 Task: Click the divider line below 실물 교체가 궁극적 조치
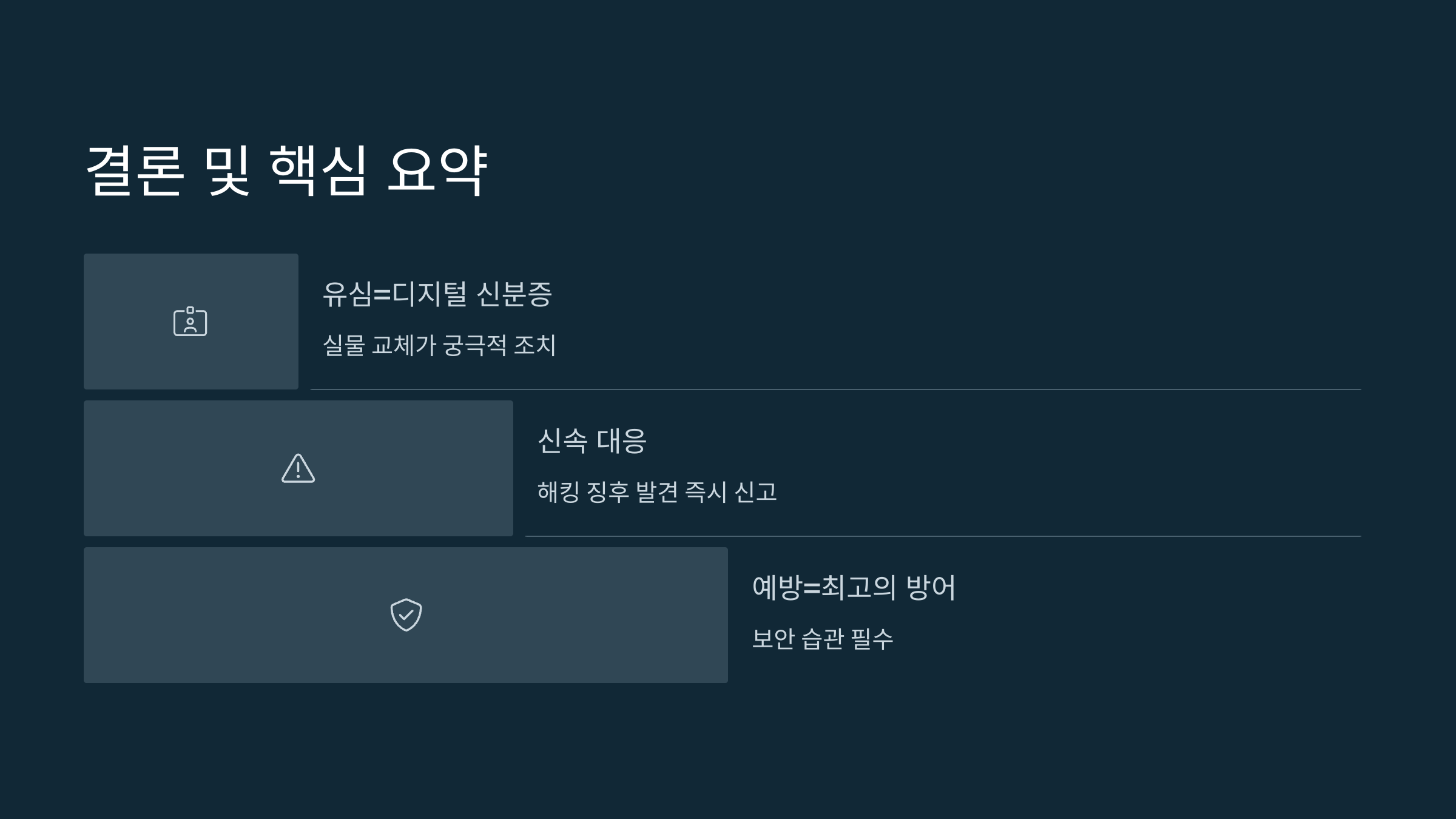click(x=836, y=389)
